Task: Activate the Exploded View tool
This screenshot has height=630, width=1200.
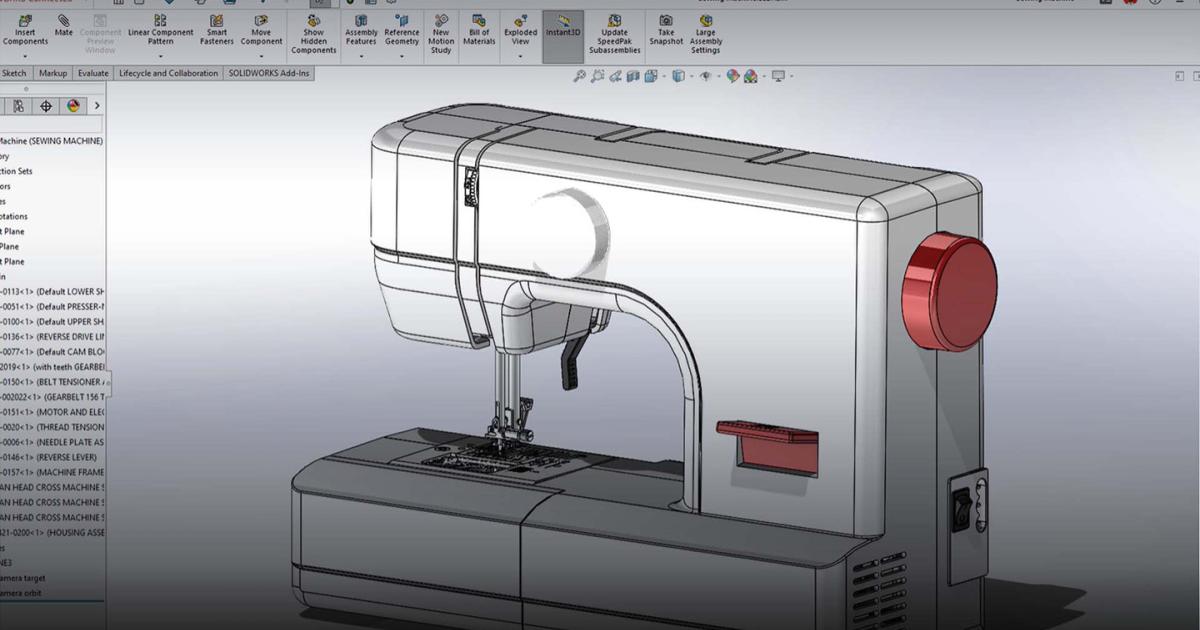Action: click(x=518, y=30)
